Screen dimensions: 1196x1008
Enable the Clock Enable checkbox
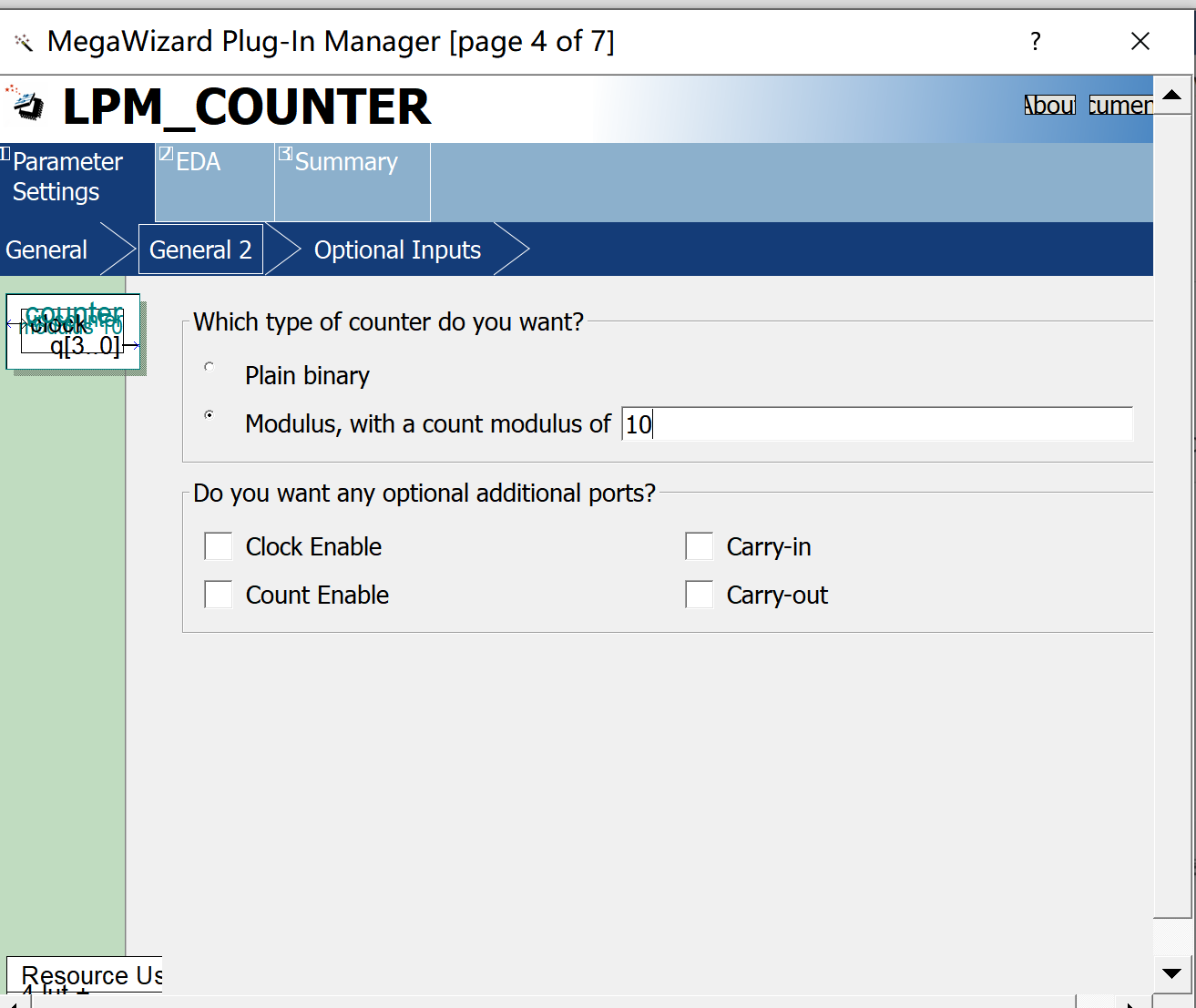coord(219,546)
